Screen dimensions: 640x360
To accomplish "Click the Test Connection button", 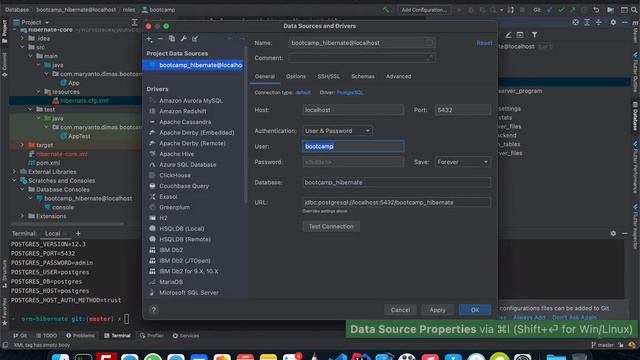I will [x=331, y=227].
